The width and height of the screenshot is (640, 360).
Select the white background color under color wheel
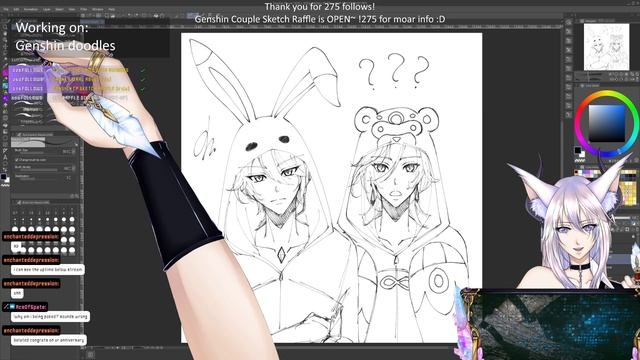[x=582, y=155]
